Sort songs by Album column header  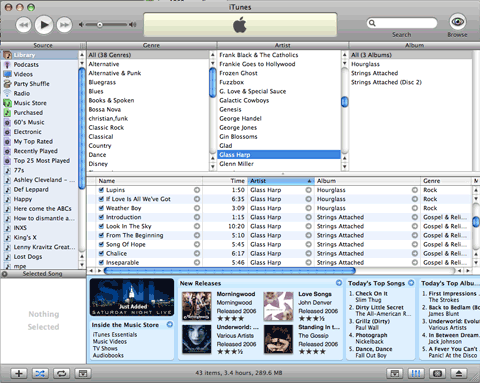[367, 181]
